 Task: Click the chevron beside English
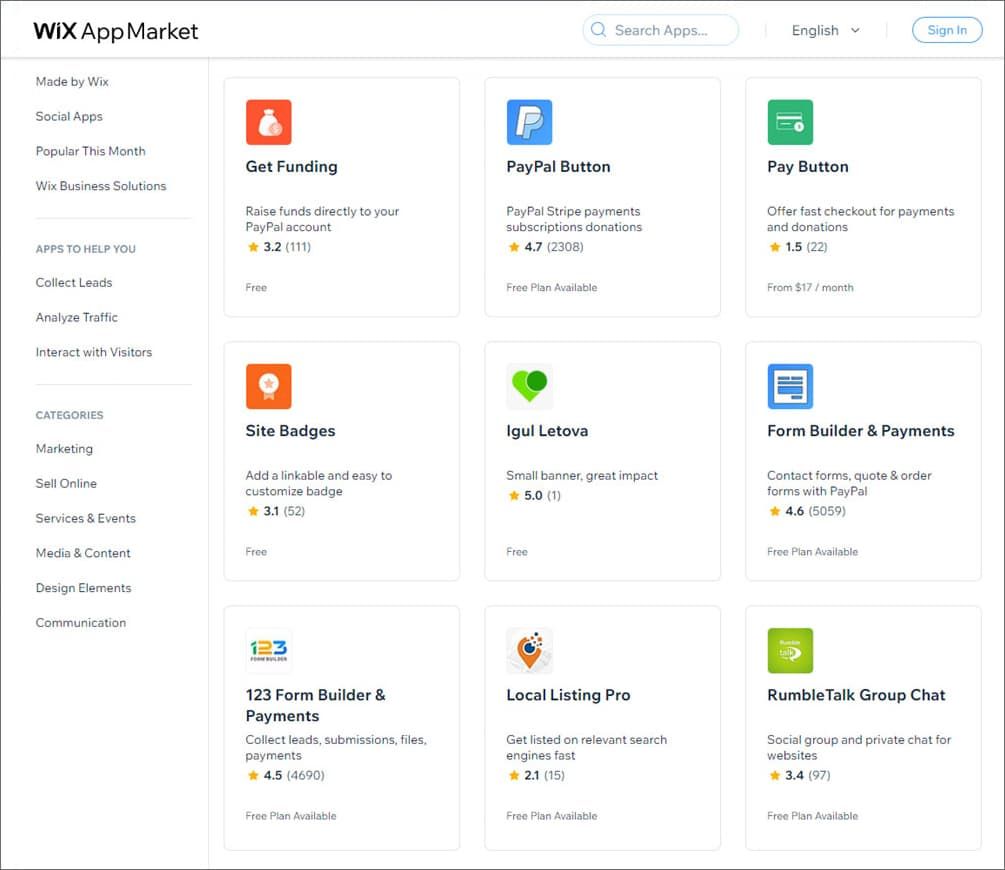pyautogui.click(x=855, y=30)
